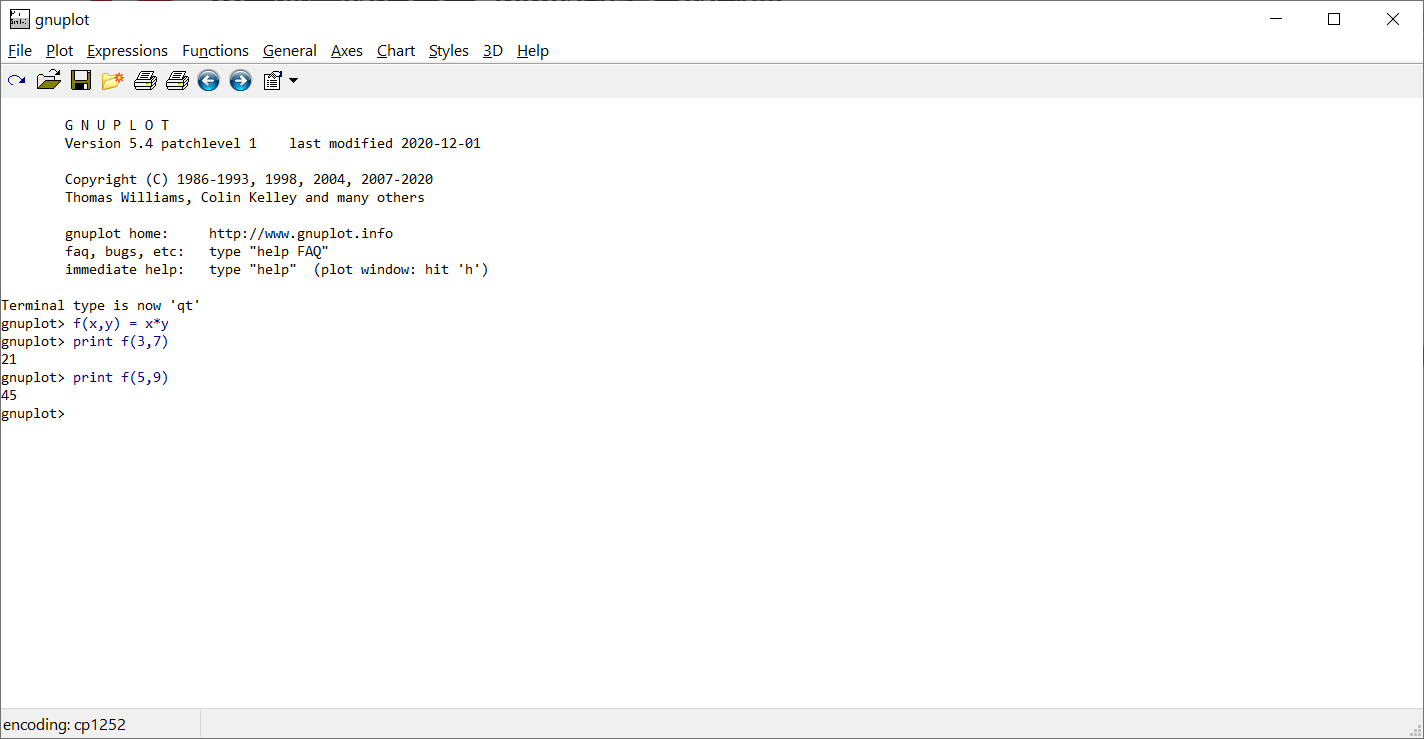This screenshot has height=739, width=1424.
Task: Minimize the gnuplot window
Action: click(1275, 19)
